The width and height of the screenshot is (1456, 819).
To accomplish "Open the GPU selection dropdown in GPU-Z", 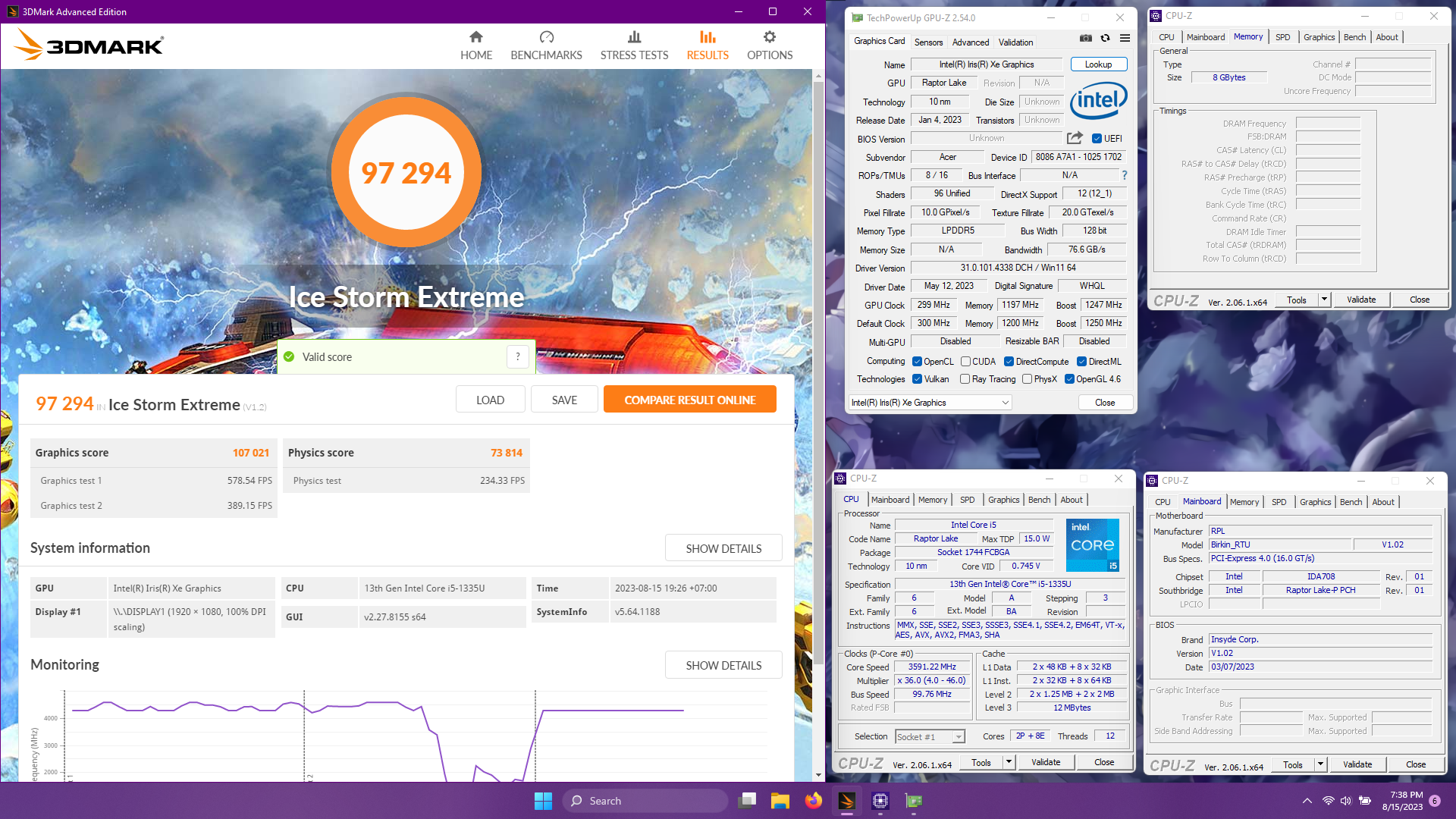I will tap(930, 403).
